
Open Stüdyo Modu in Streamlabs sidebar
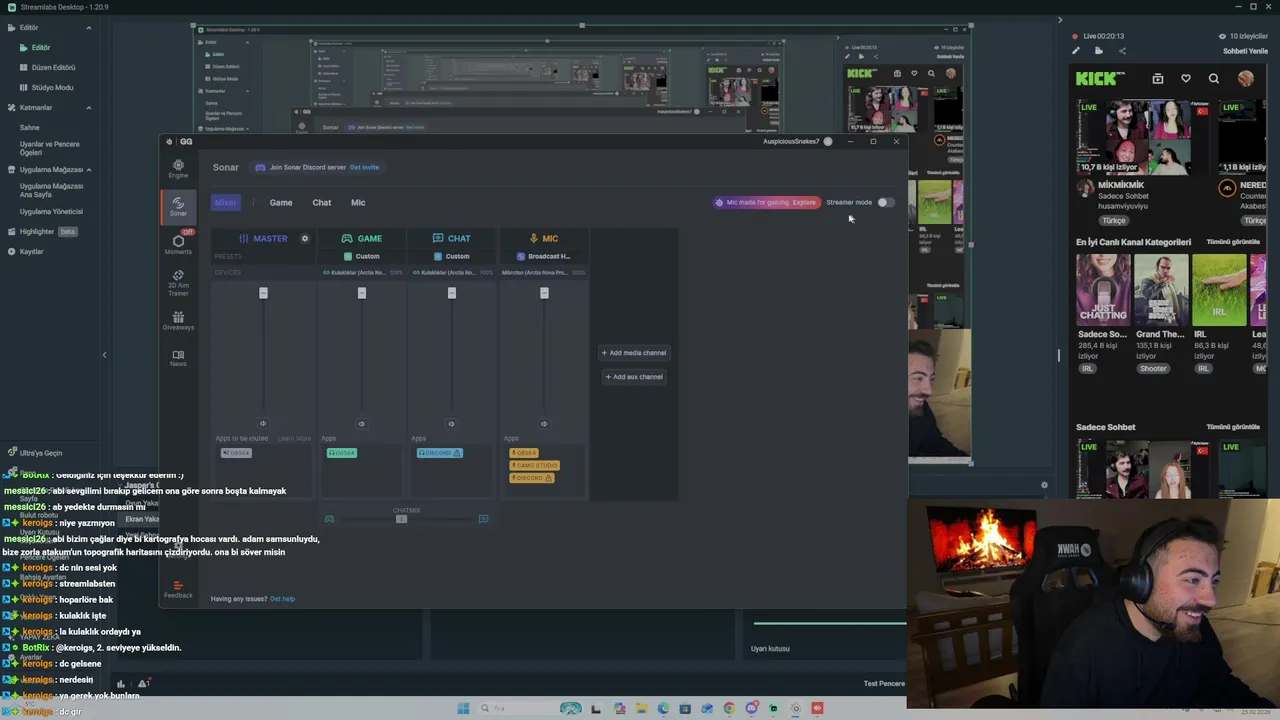pyautogui.click(x=48, y=87)
